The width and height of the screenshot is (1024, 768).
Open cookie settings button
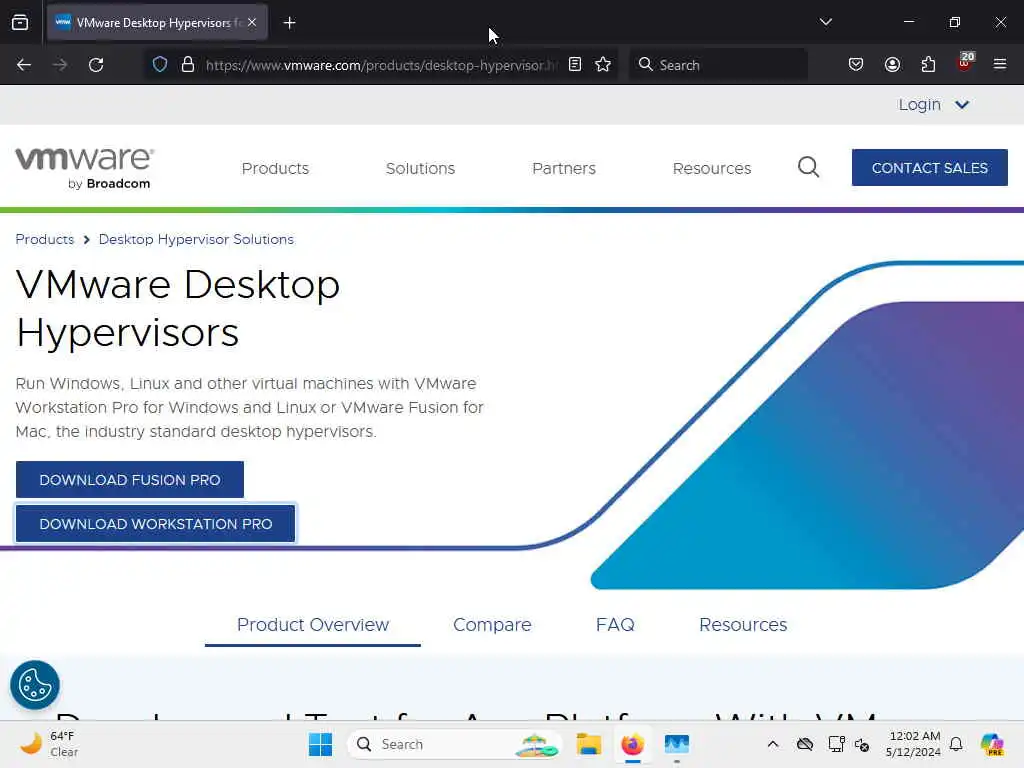point(35,685)
